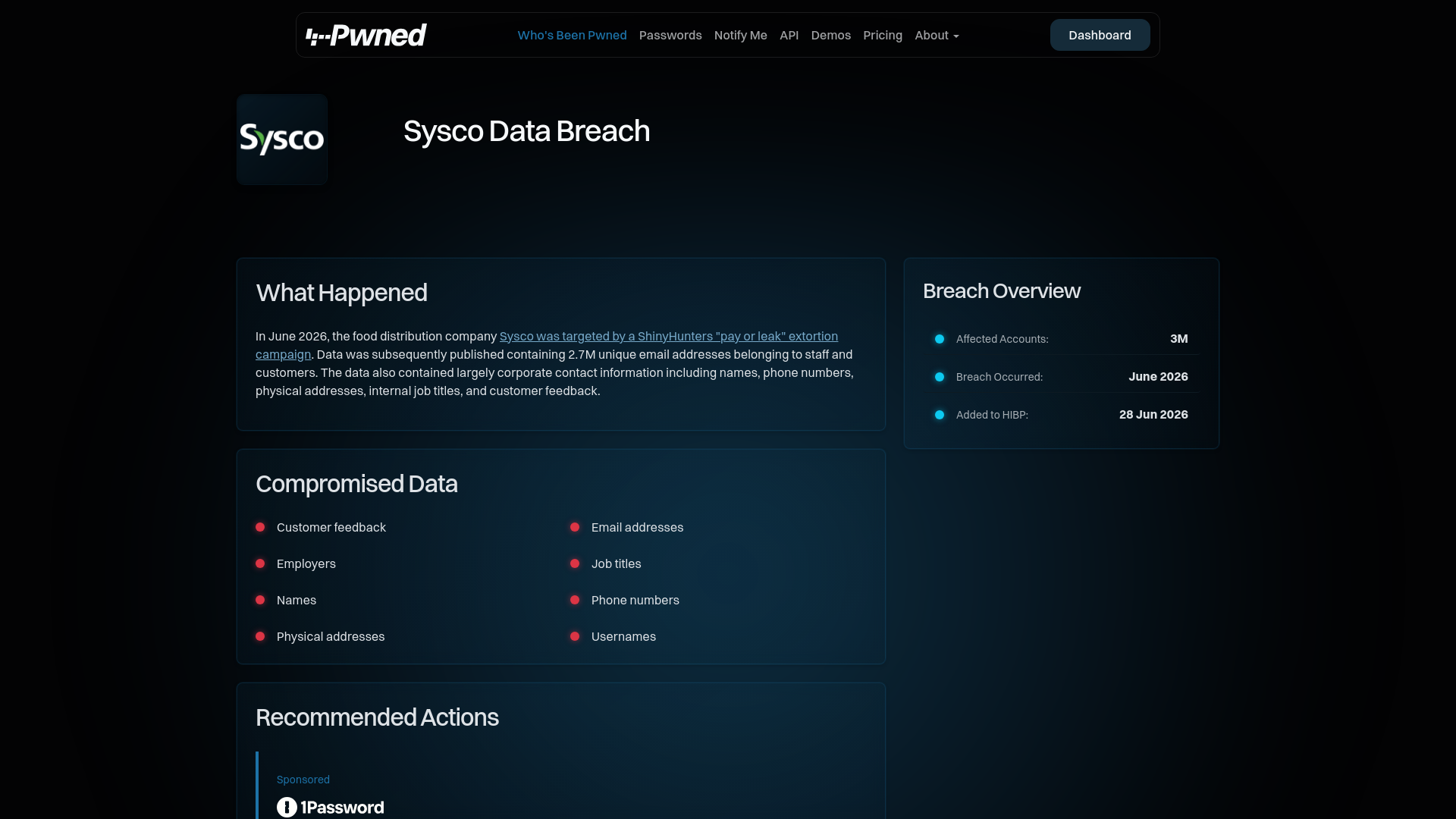Click the June 2026 breach date

pos(1158,377)
